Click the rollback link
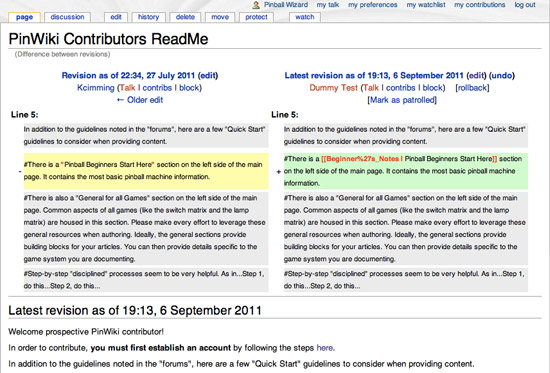The image size is (550, 373). click(x=472, y=88)
